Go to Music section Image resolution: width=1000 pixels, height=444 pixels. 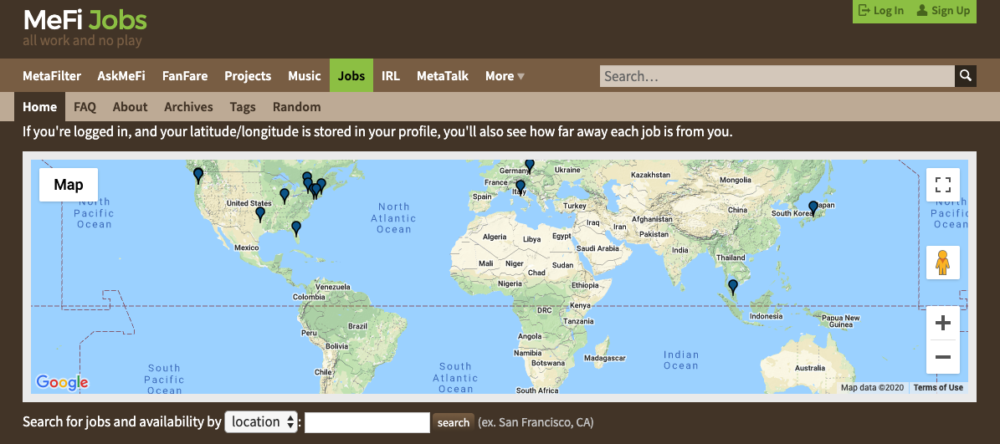coord(304,76)
